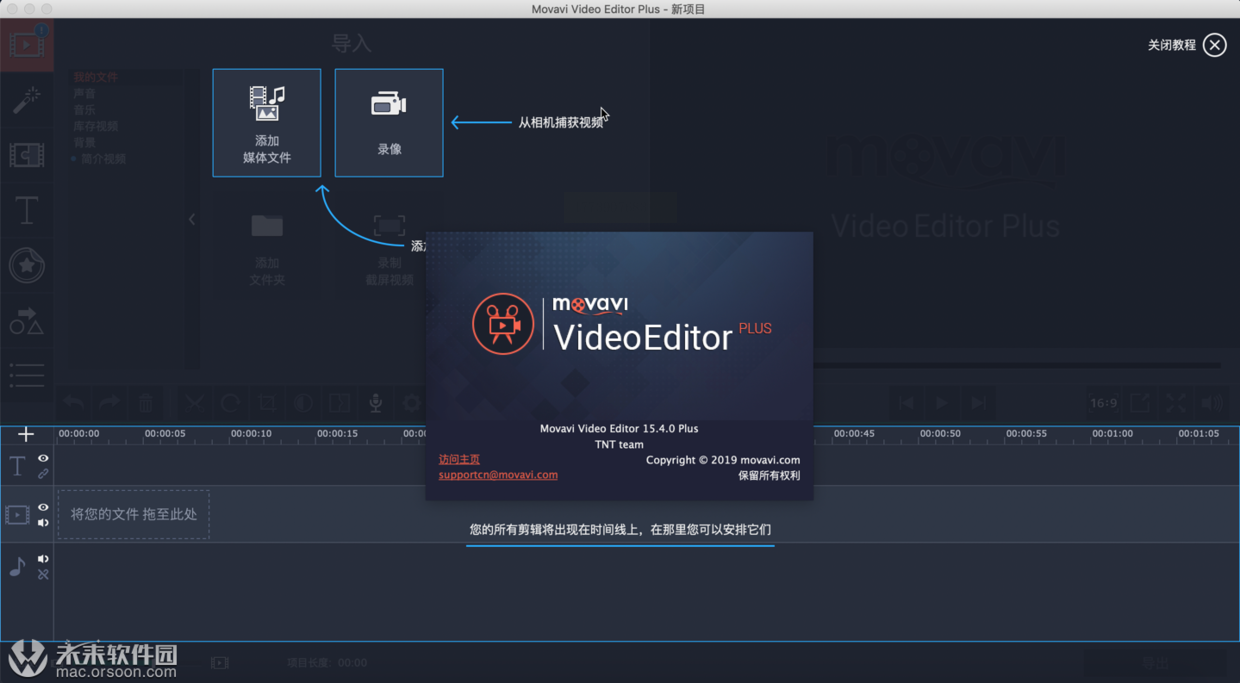Open the Stickers star icon panel
The width and height of the screenshot is (1240, 683).
tap(26, 265)
